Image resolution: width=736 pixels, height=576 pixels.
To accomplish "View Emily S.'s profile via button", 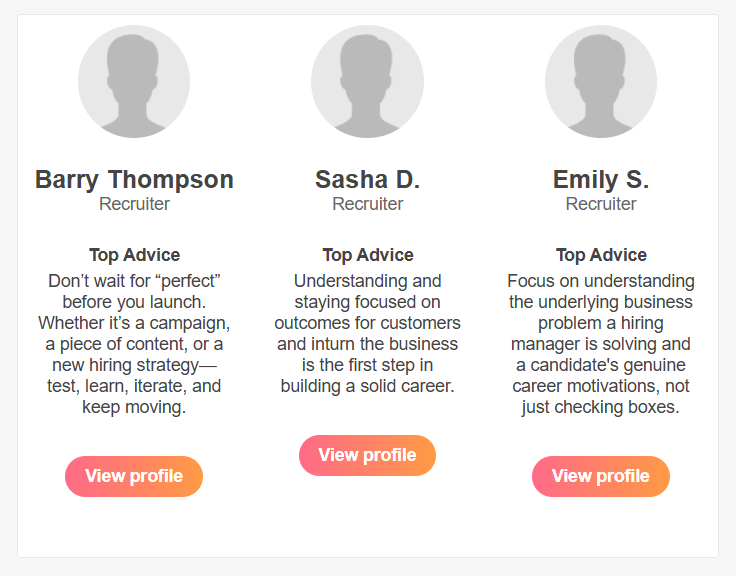I will click(601, 476).
